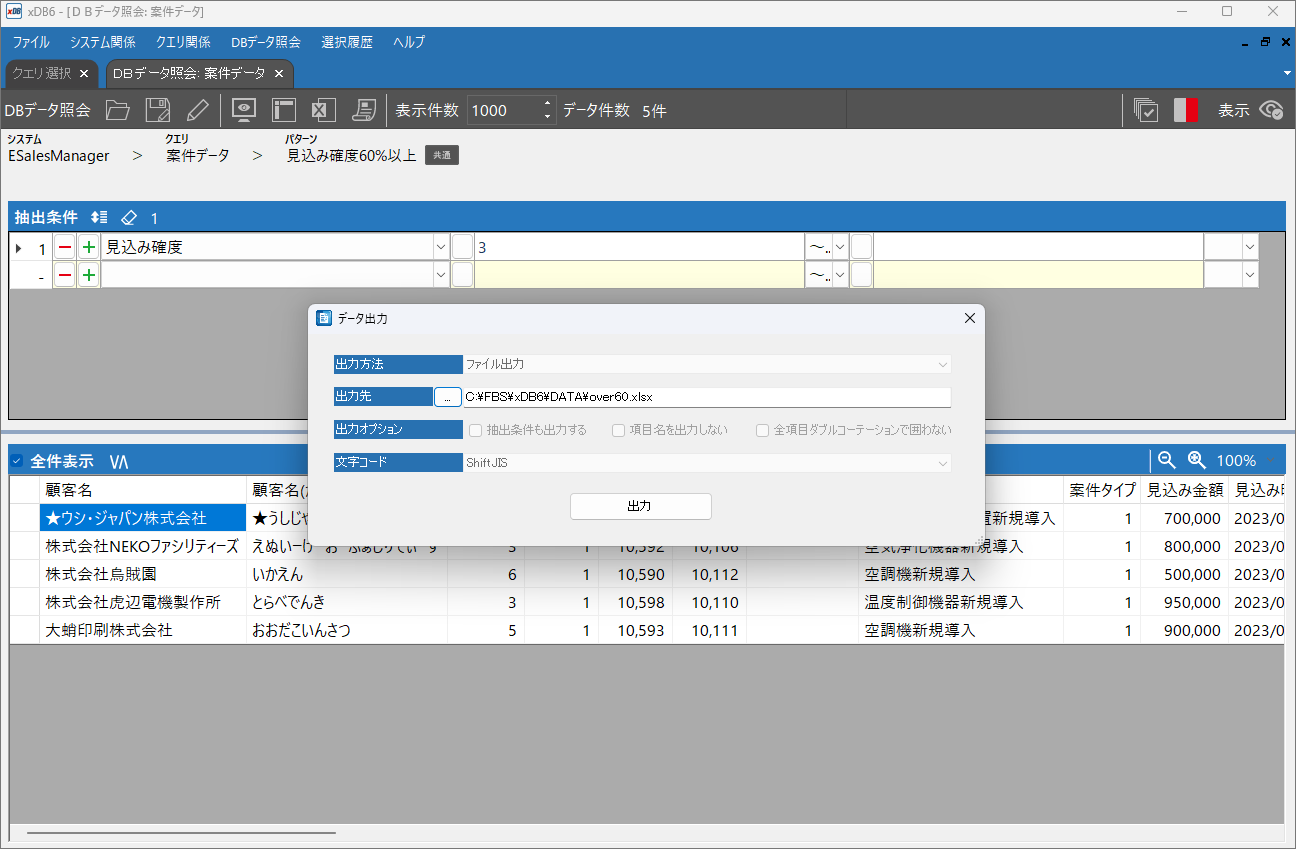Open the DBデータ照会 menu
1296x849 pixels.
pos(266,42)
